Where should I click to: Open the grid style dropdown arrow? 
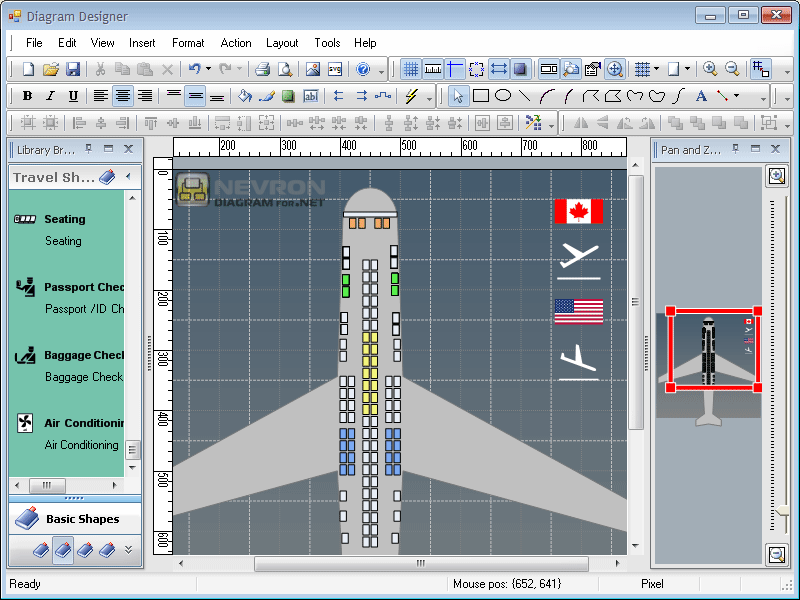[x=656, y=69]
